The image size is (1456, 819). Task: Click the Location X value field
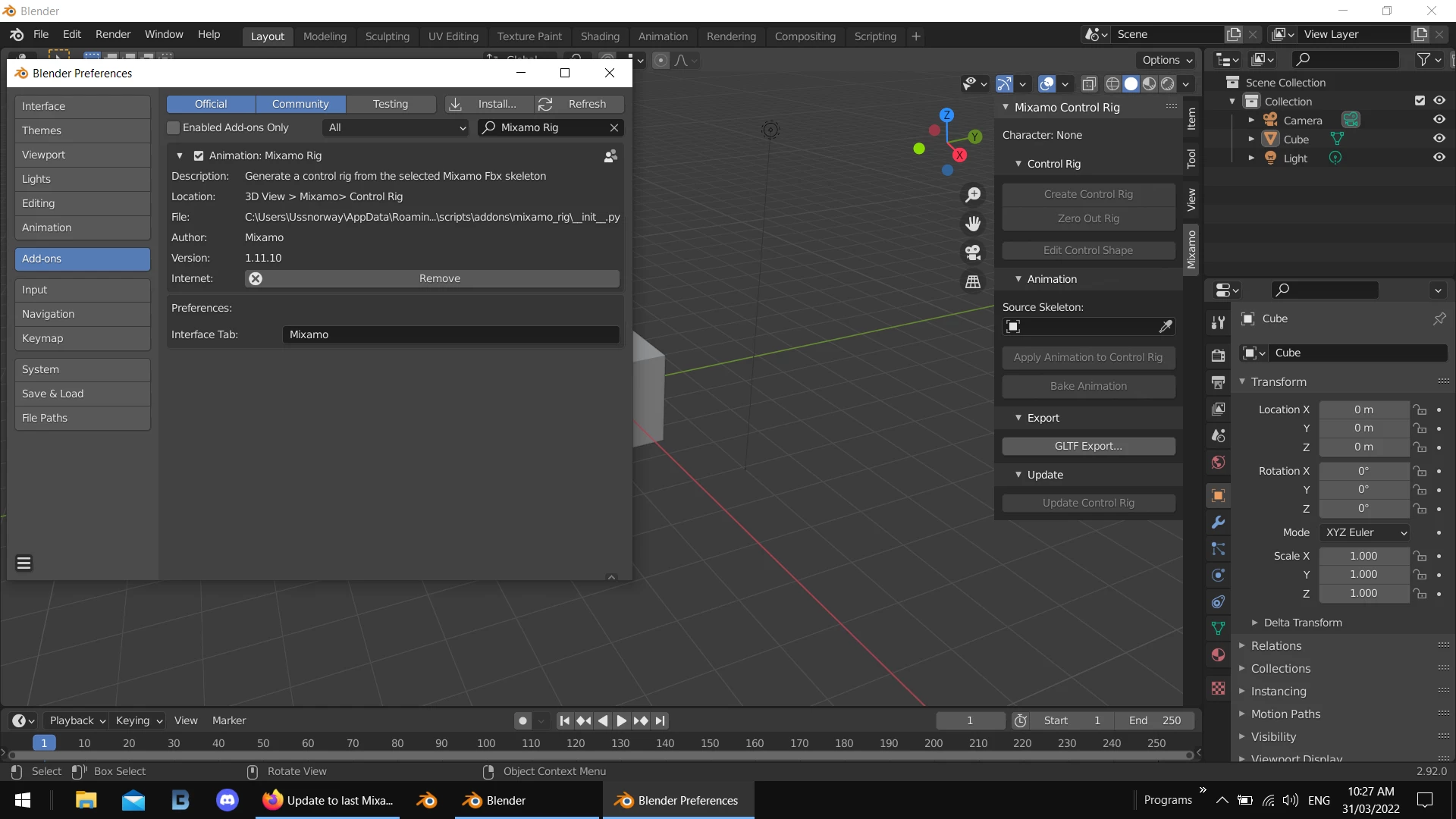[x=1363, y=409]
